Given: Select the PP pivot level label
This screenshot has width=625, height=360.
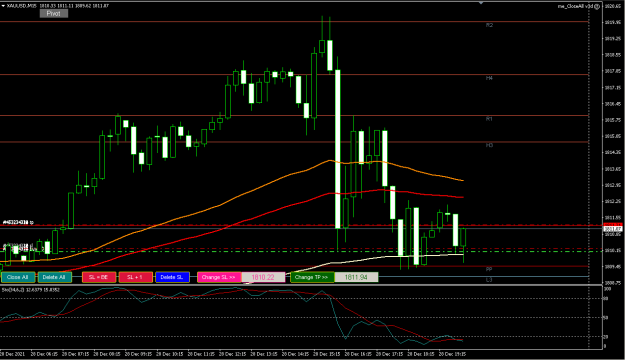Looking at the screenshot, I should tap(489, 269).
